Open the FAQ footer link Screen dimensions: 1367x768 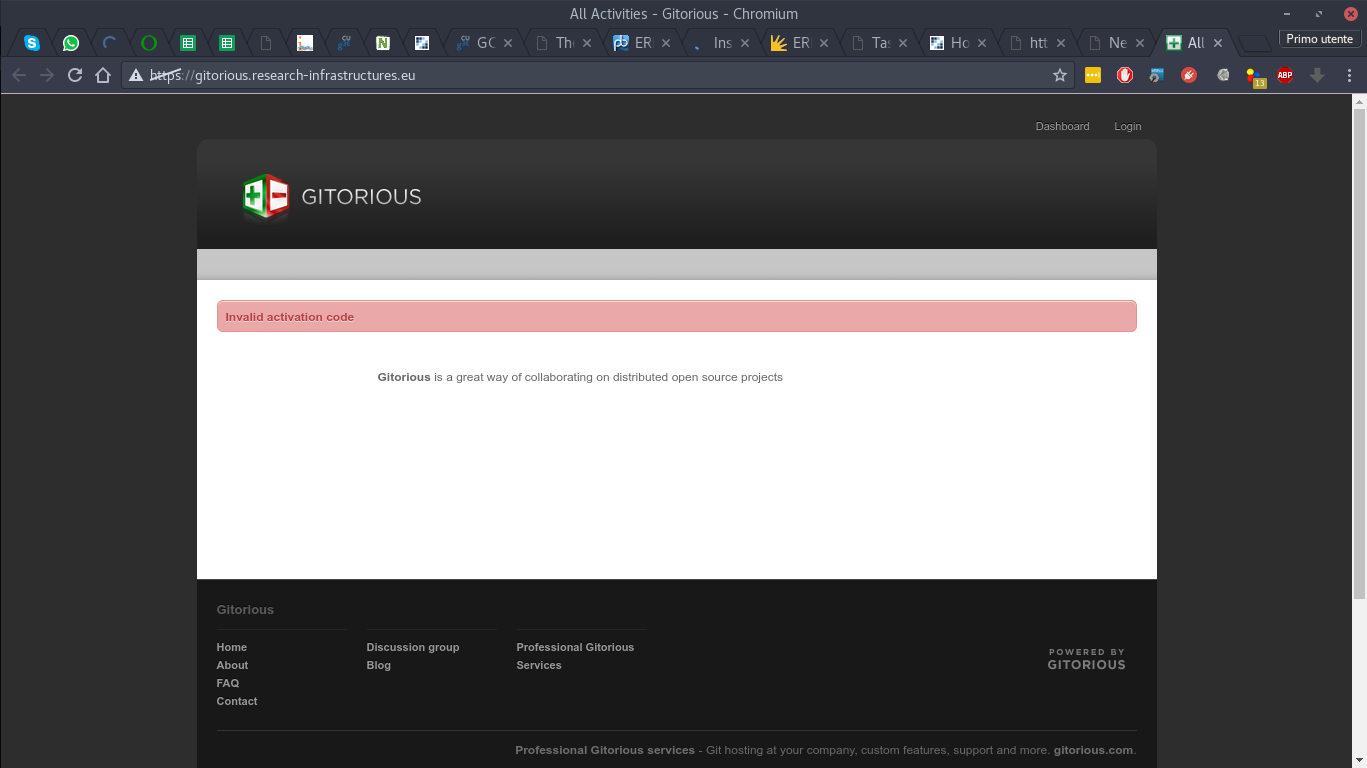(228, 683)
